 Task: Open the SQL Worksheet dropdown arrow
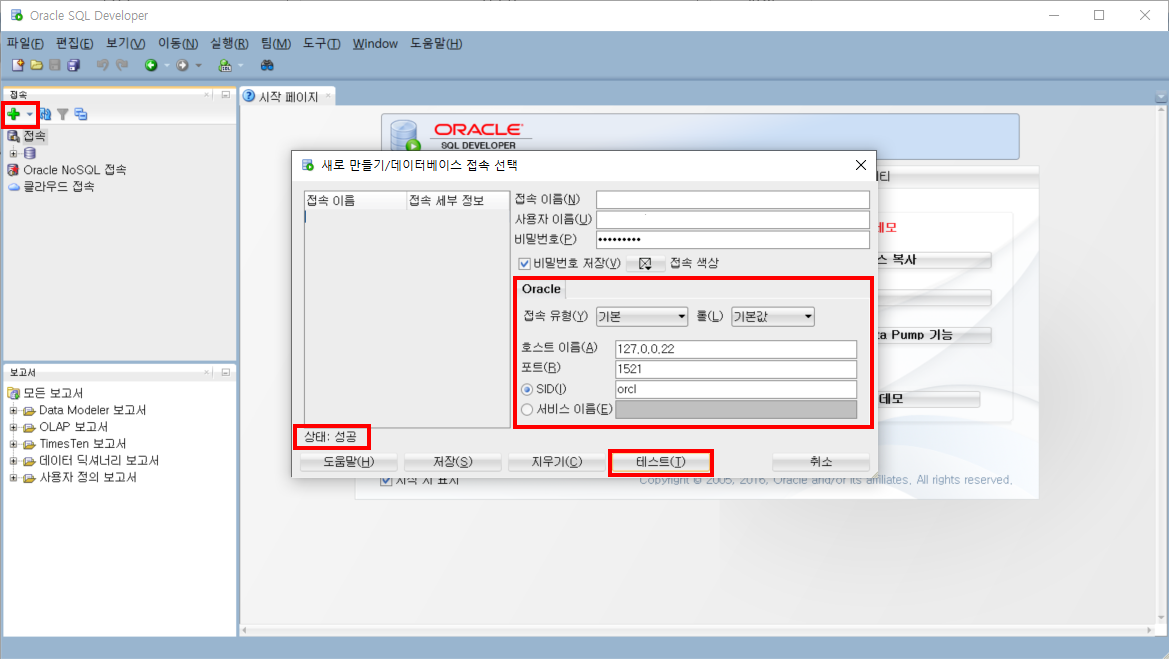[x=240, y=66]
